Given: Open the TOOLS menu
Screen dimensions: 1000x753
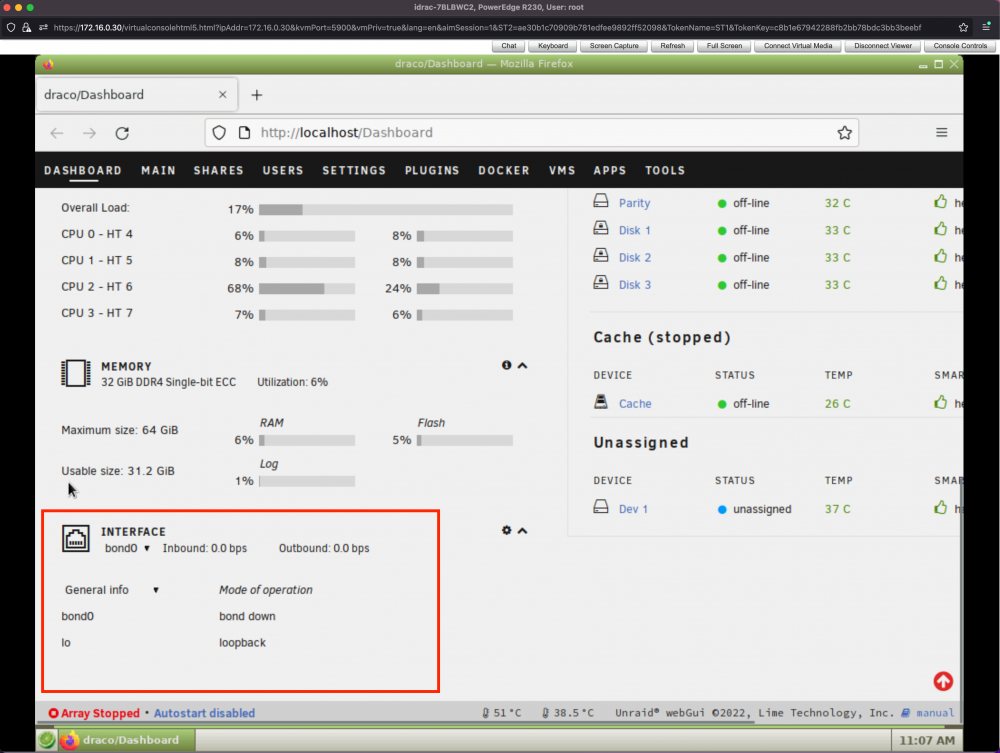Looking at the screenshot, I should (665, 171).
